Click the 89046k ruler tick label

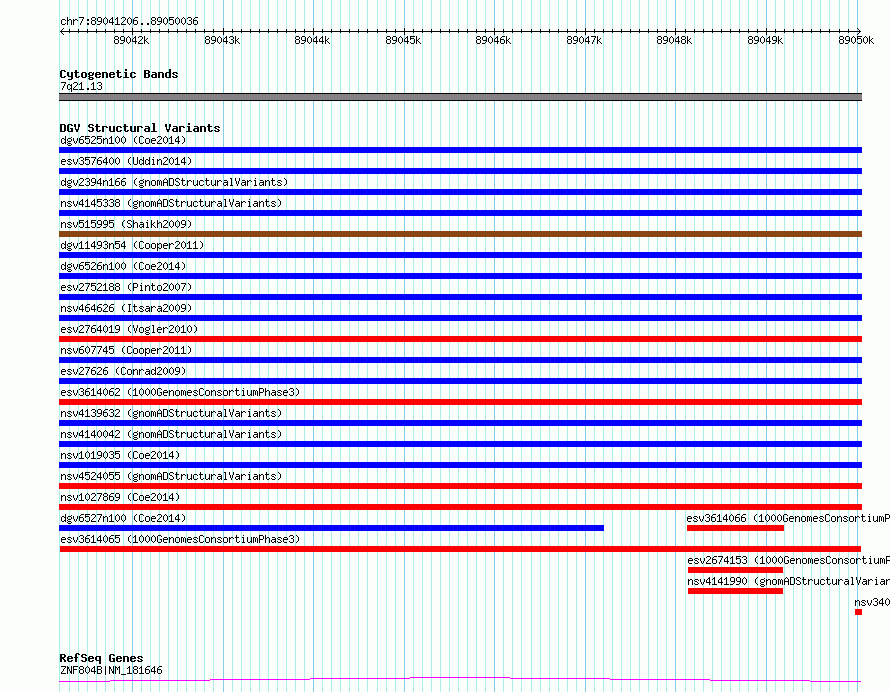pyautogui.click(x=493, y=40)
